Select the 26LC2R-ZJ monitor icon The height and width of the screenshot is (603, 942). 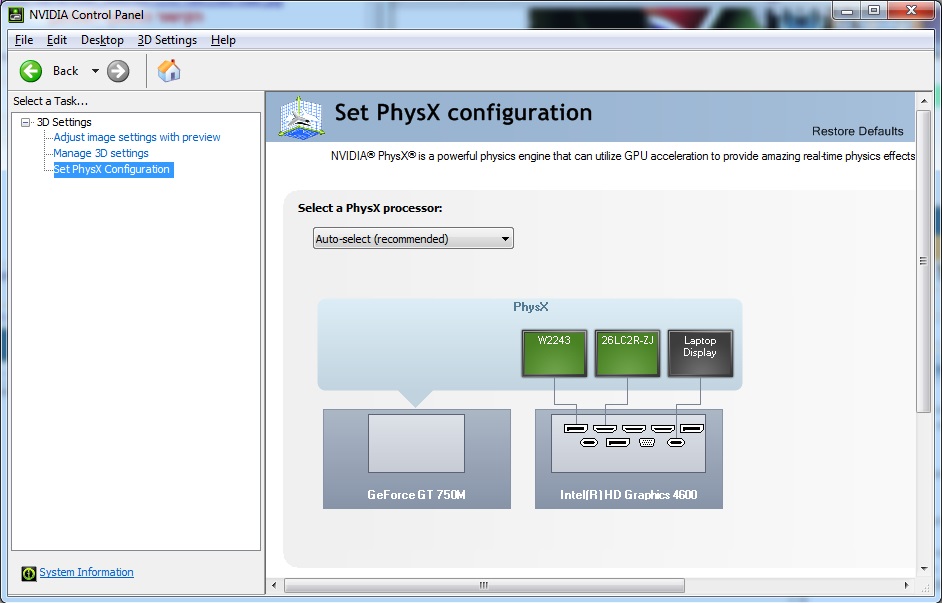(x=627, y=352)
